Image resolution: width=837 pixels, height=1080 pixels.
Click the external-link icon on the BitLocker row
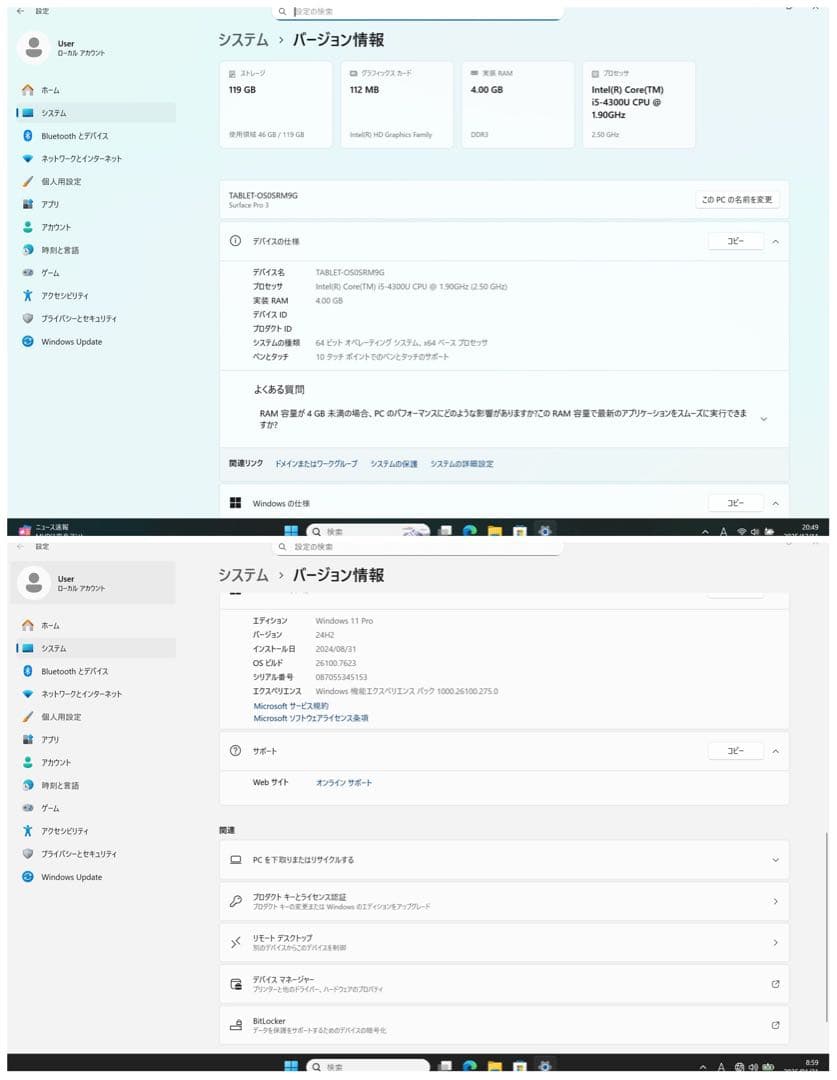[x=775, y=1025]
